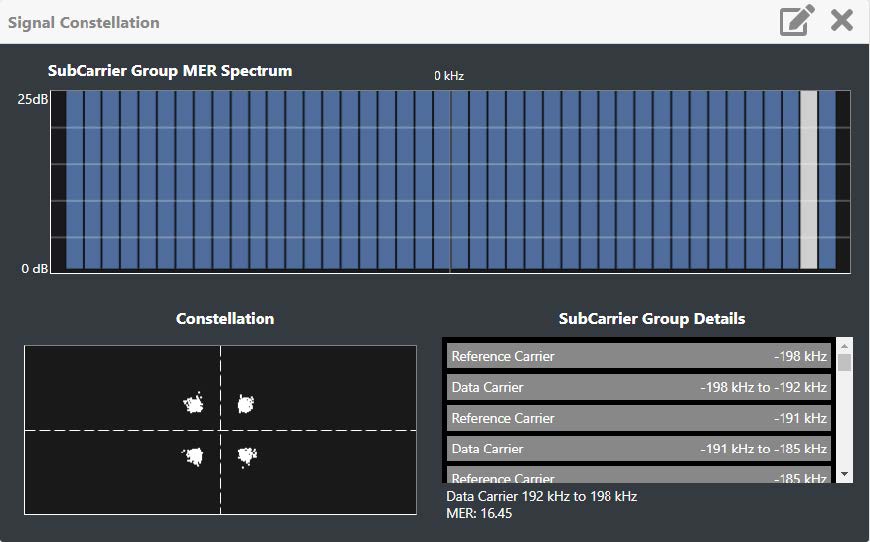Click the scroll down arrow in SubCarrier details
This screenshot has height=542, width=870.
845,474
